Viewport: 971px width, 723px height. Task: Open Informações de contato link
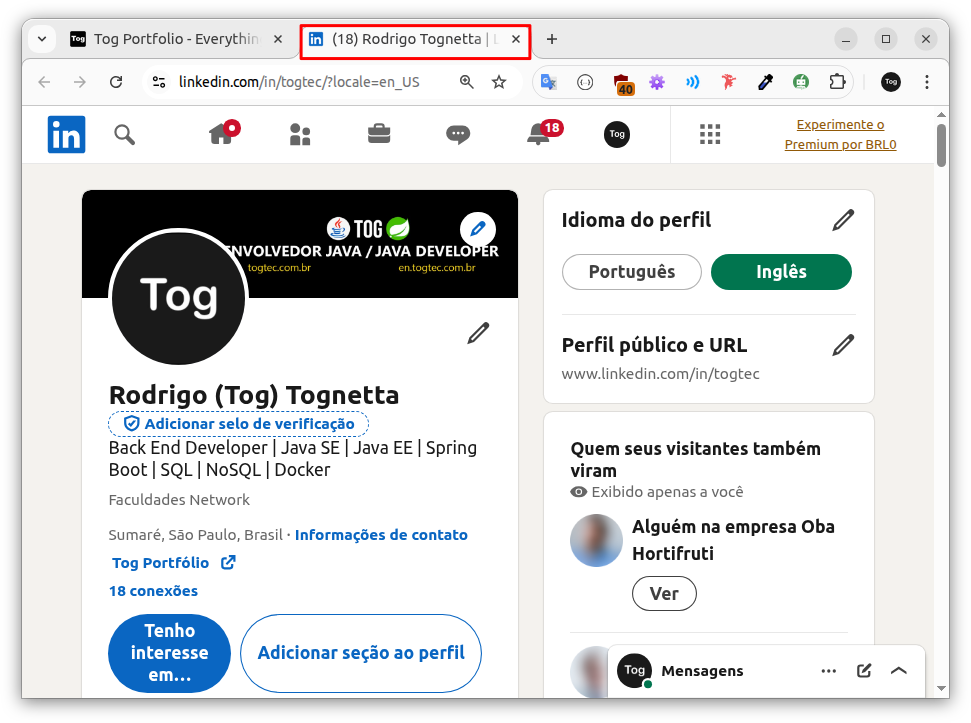381,535
